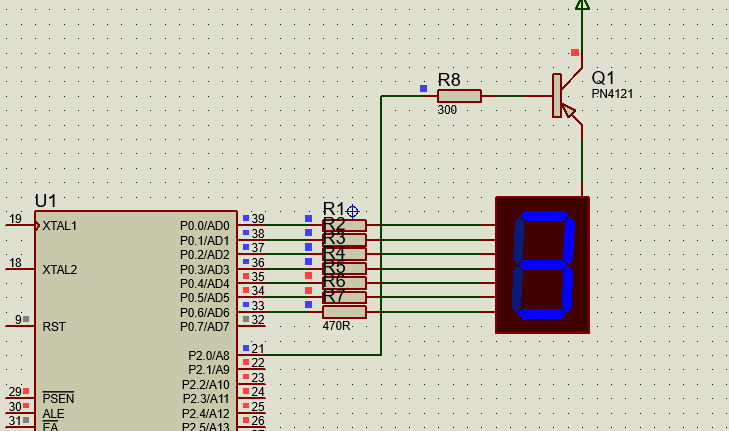The width and height of the screenshot is (729, 431).
Task: Click the RST pin 9
Action: click(20, 326)
